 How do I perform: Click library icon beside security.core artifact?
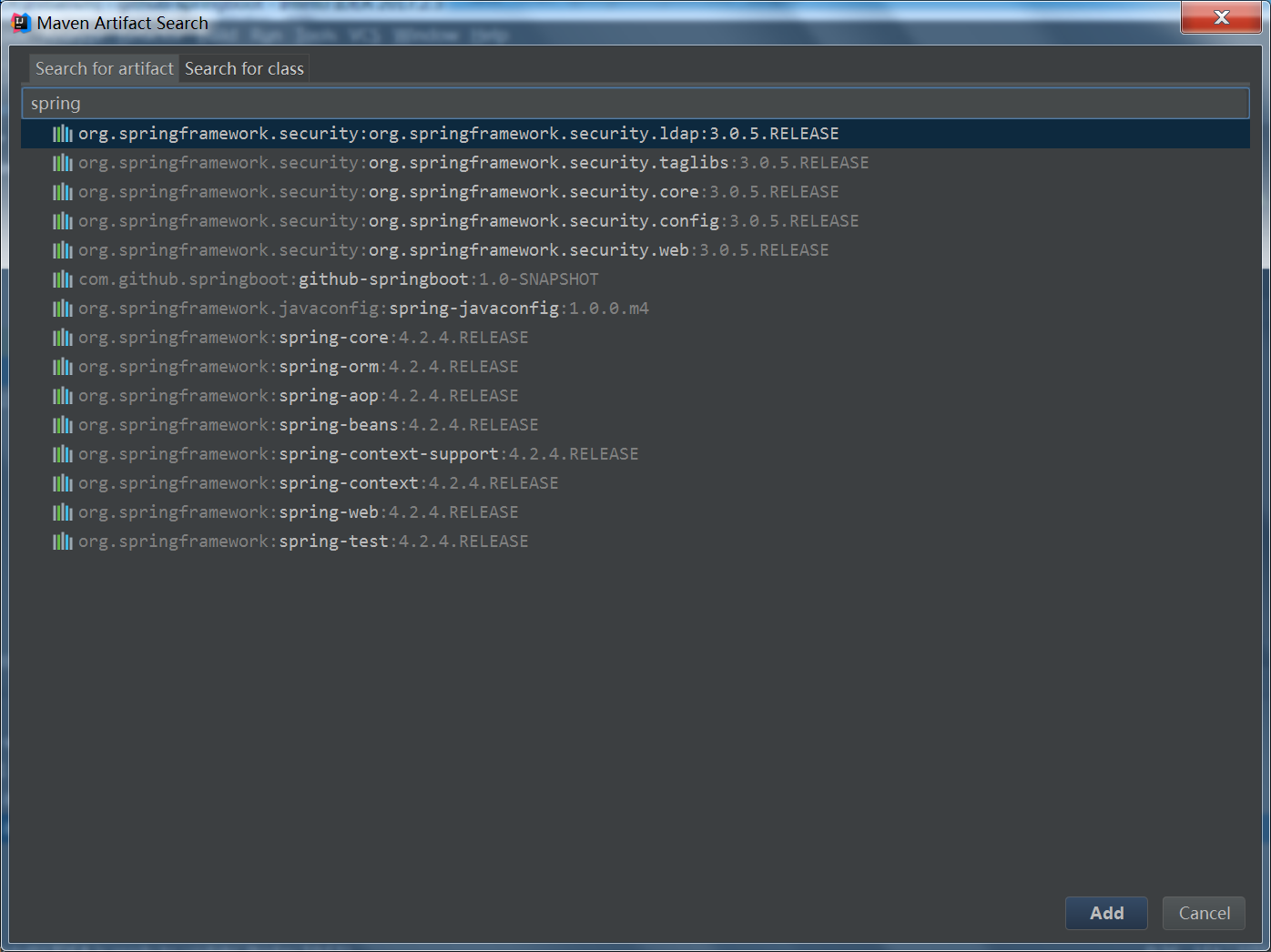click(x=63, y=192)
